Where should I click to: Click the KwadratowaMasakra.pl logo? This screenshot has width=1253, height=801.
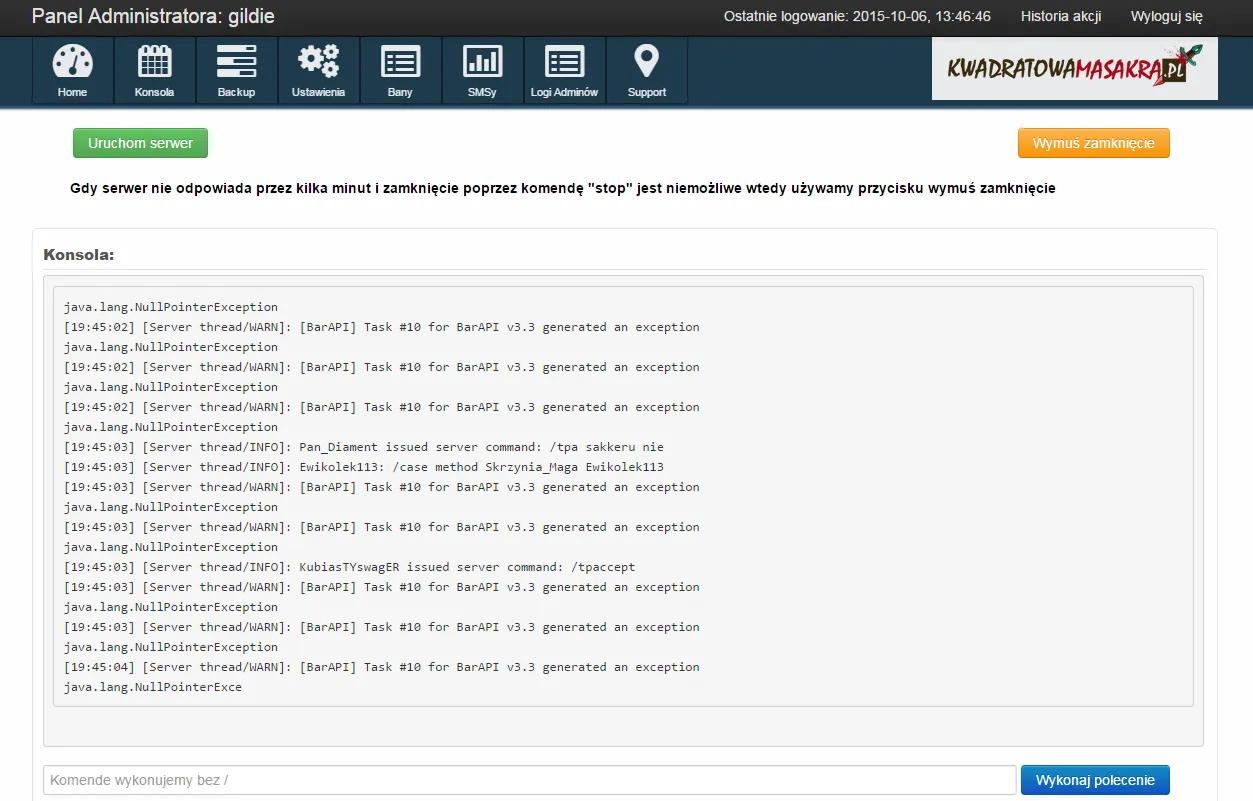coord(1075,69)
